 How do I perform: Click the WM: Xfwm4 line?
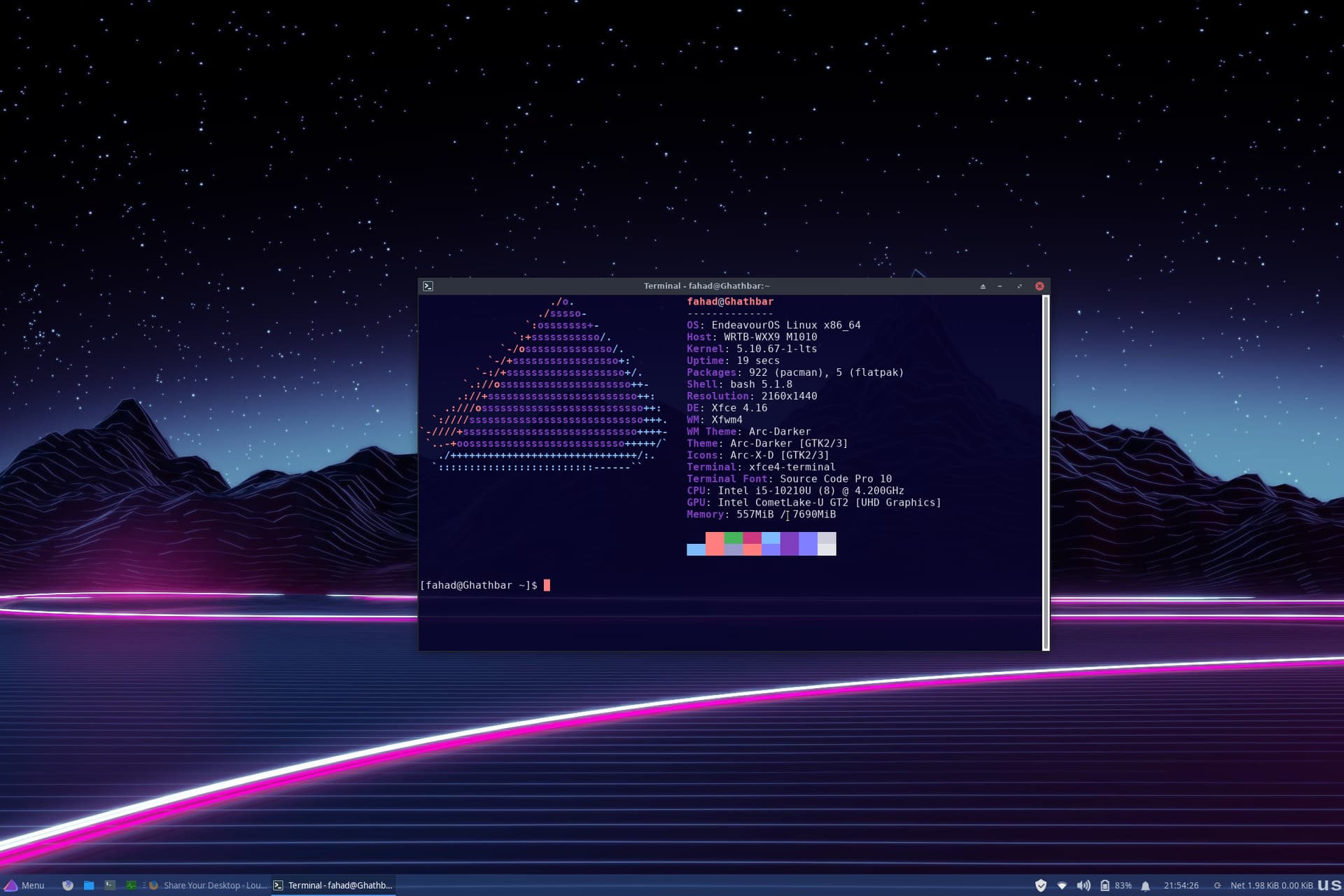715,420
